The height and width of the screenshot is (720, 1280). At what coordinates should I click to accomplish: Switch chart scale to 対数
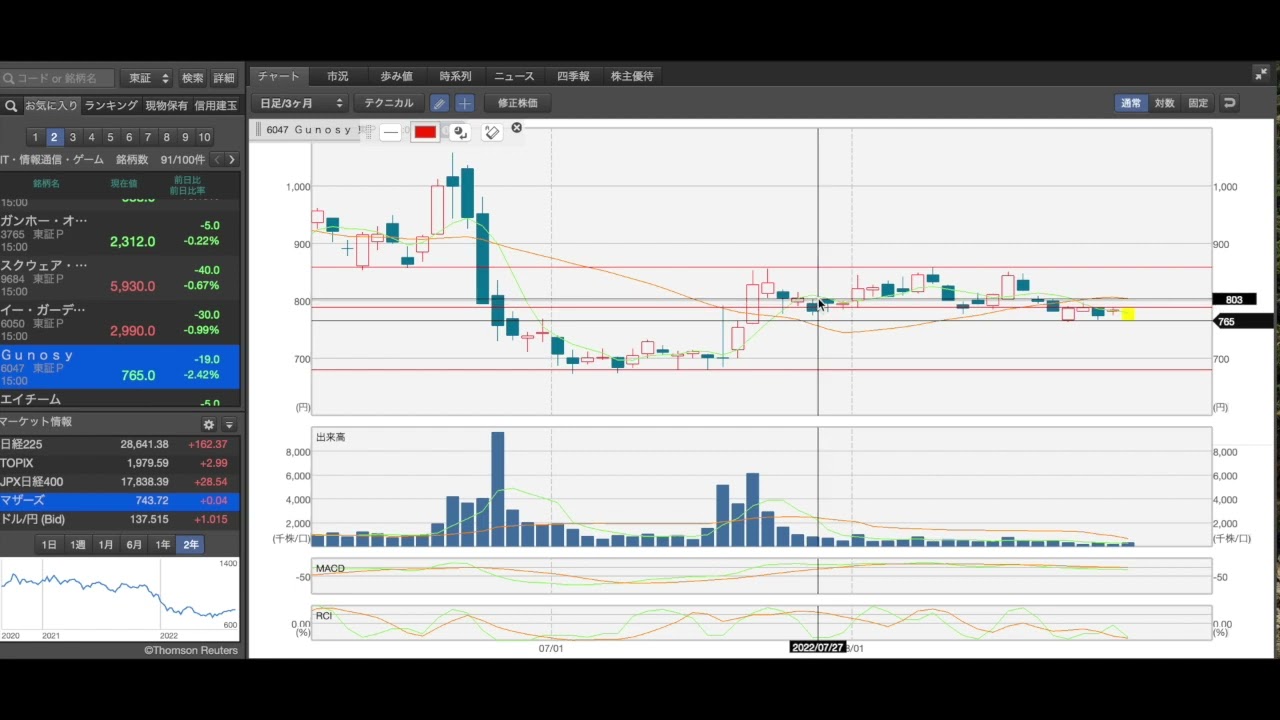point(1164,103)
